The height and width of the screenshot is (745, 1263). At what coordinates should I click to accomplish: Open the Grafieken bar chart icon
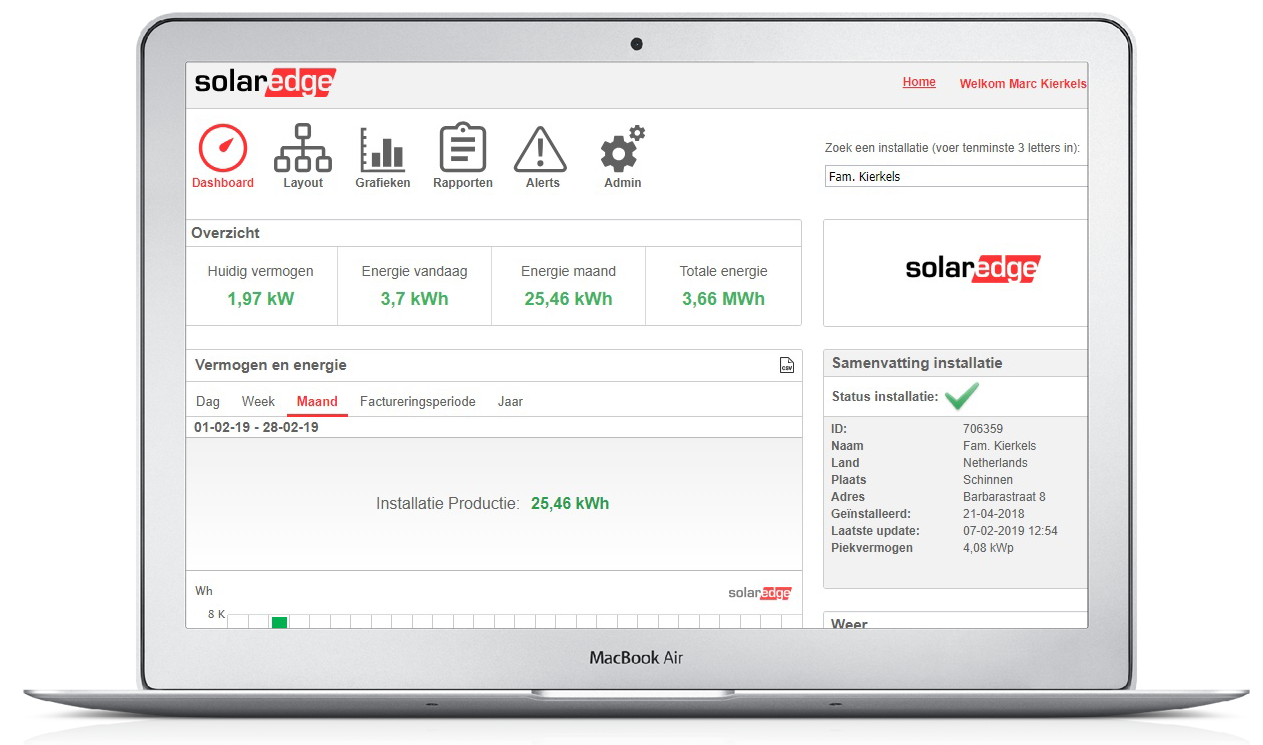click(382, 149)
